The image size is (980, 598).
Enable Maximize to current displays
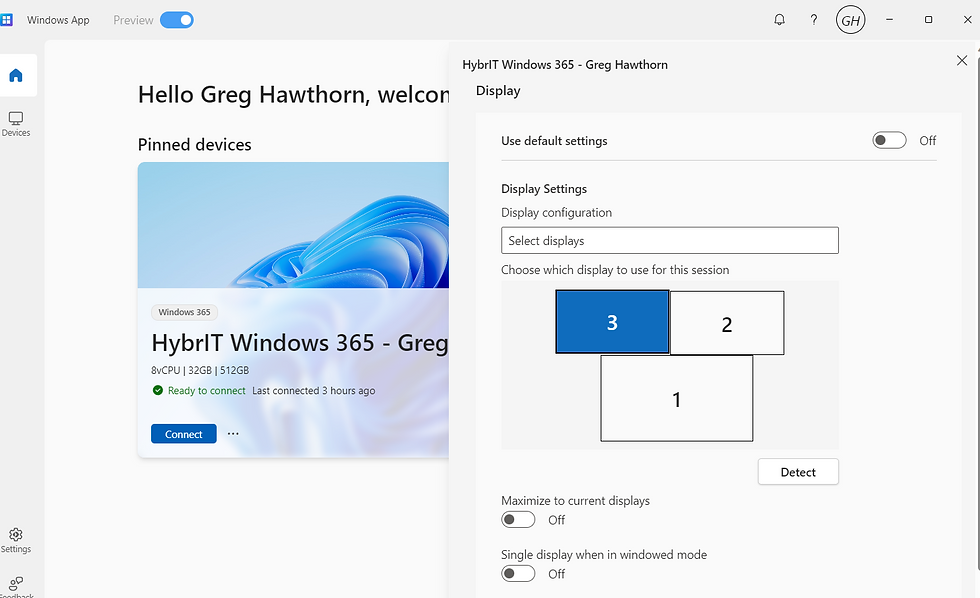pos(518,520)
